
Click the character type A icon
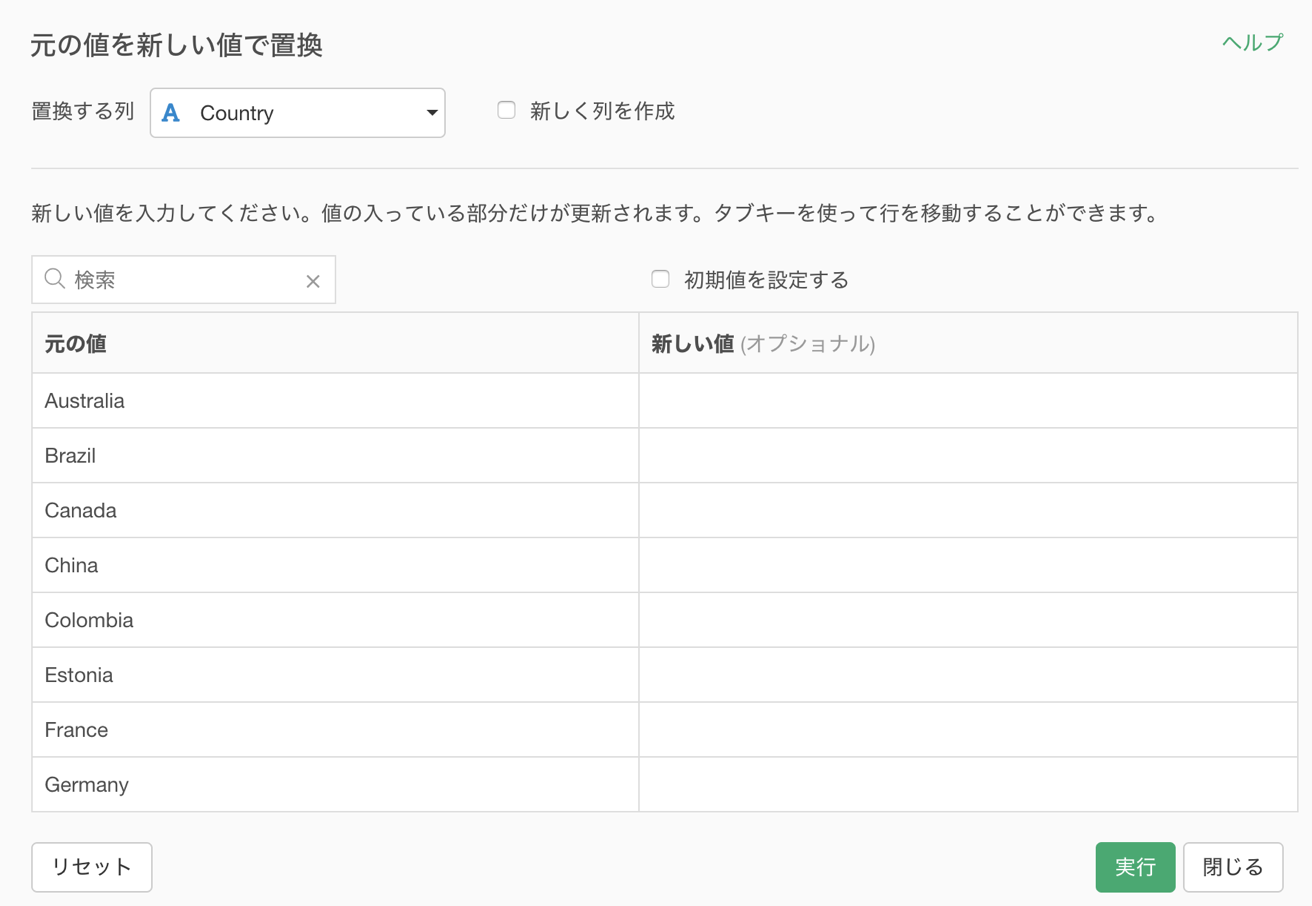171,113
